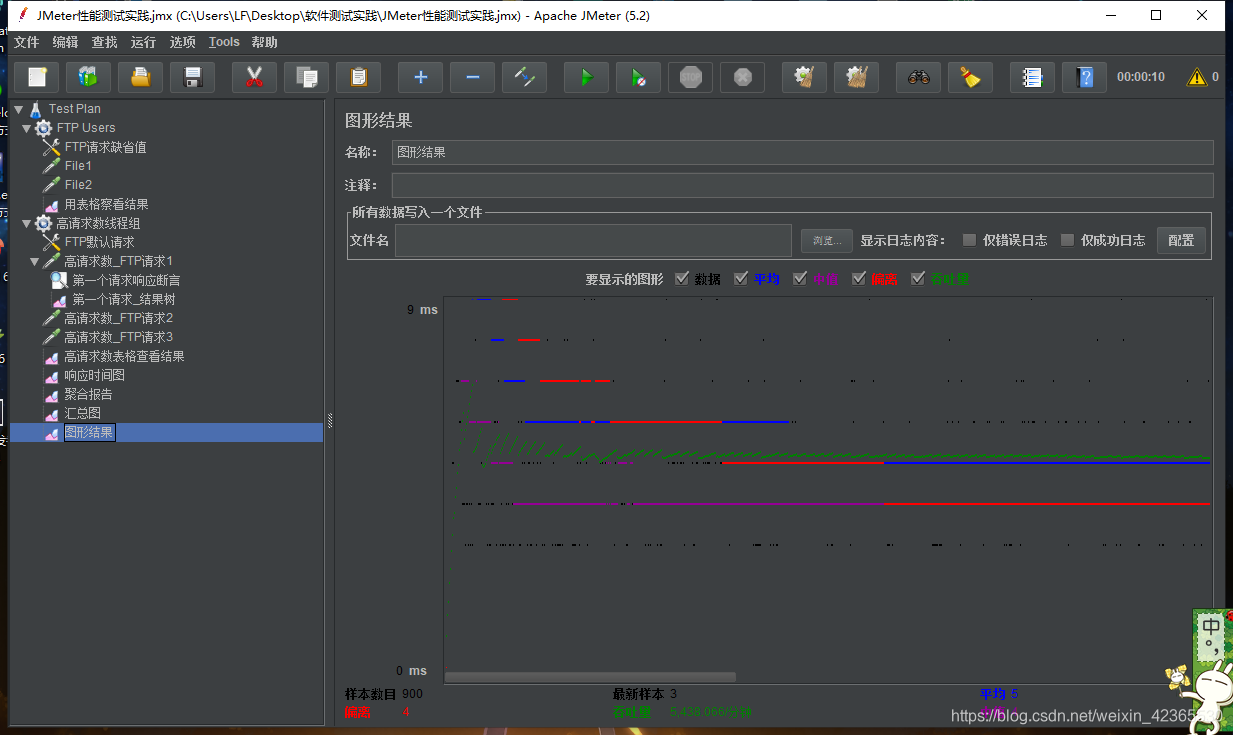Open the 编辑 menu
Screen dimensions: 1233x735
click(x=65, y=42)
